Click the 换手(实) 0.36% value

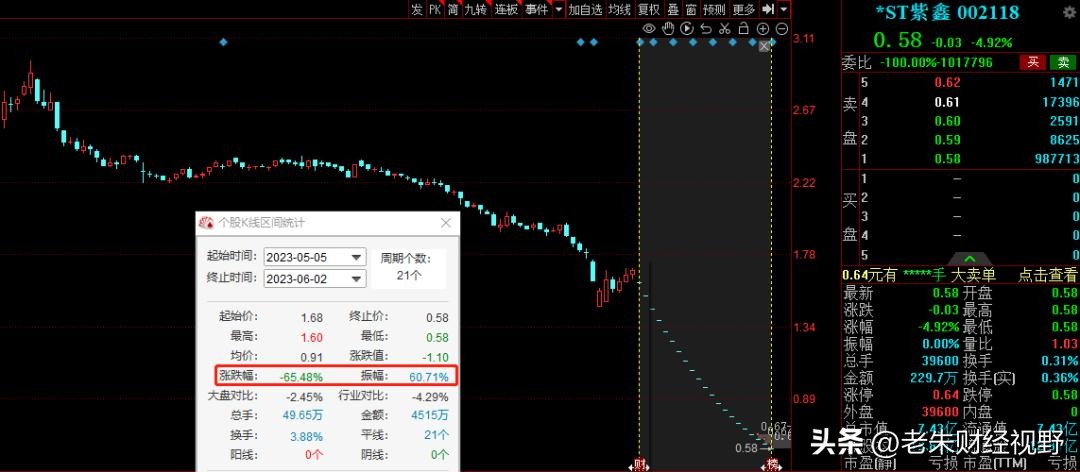tap(1059, 378)
